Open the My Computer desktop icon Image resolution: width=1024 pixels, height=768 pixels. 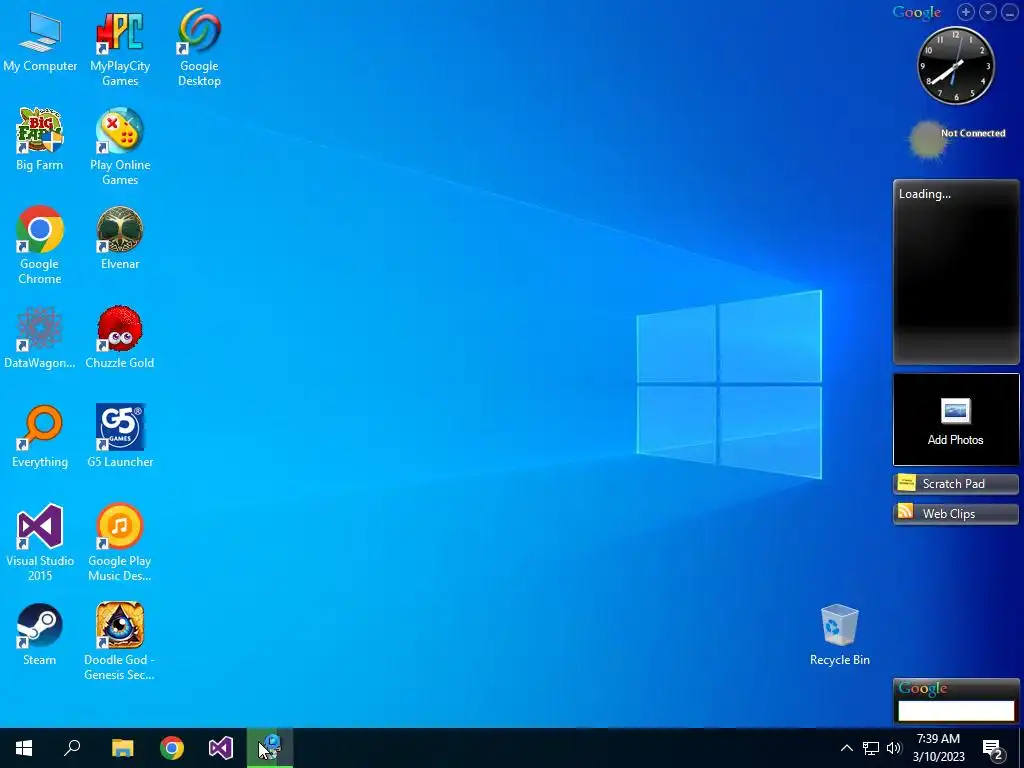pos(40,40)
